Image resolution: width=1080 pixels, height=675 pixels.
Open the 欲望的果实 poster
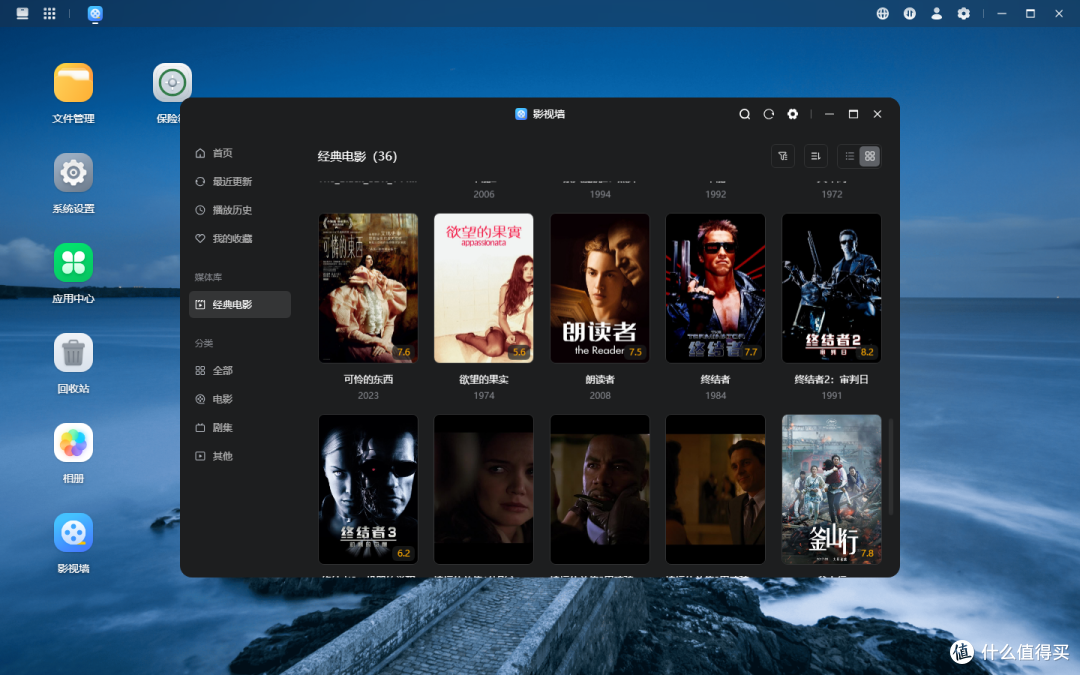[x=484, y=288]
